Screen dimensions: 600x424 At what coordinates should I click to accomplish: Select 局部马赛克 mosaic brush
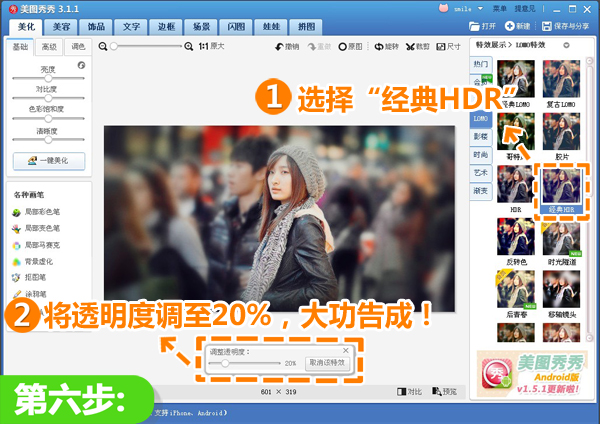click(x=36, y=245)
